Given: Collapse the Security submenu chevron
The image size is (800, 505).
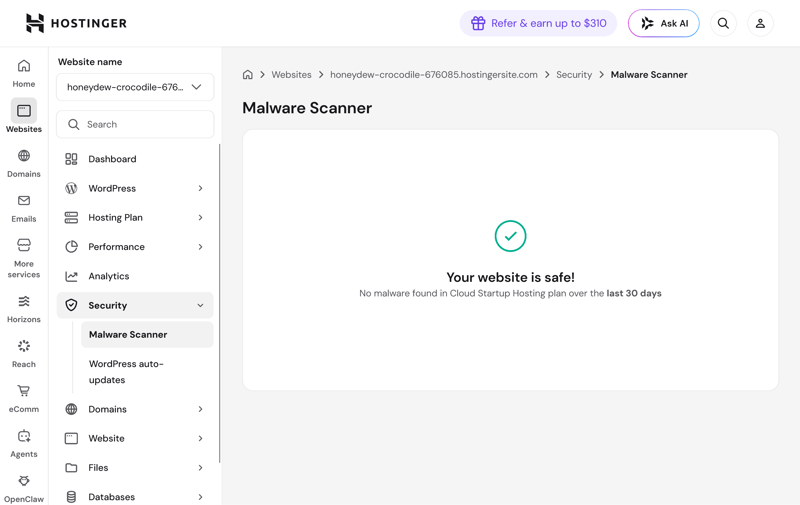Looking at the screenshot, I should 201,305.
